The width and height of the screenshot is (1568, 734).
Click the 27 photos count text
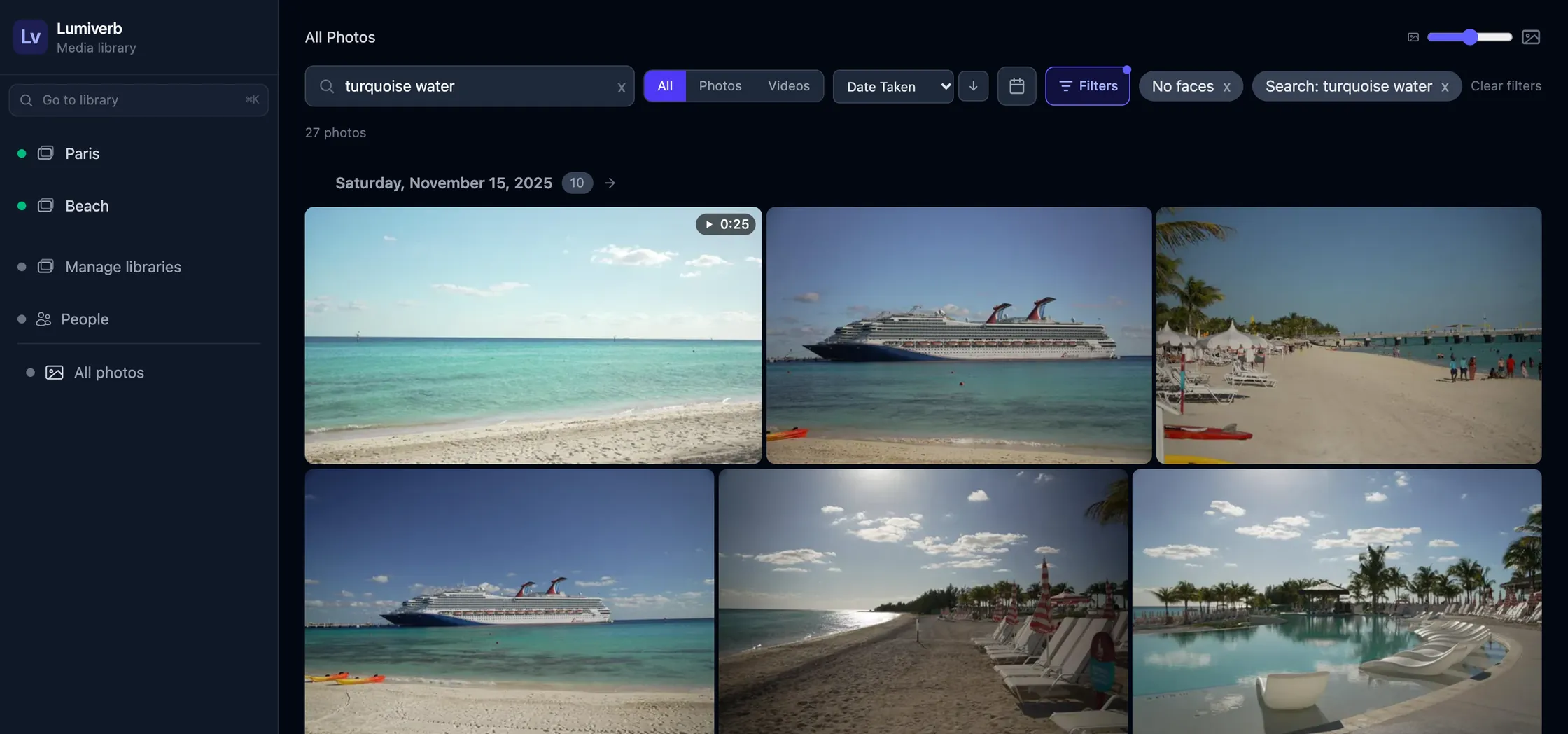(x=335, y=132)
